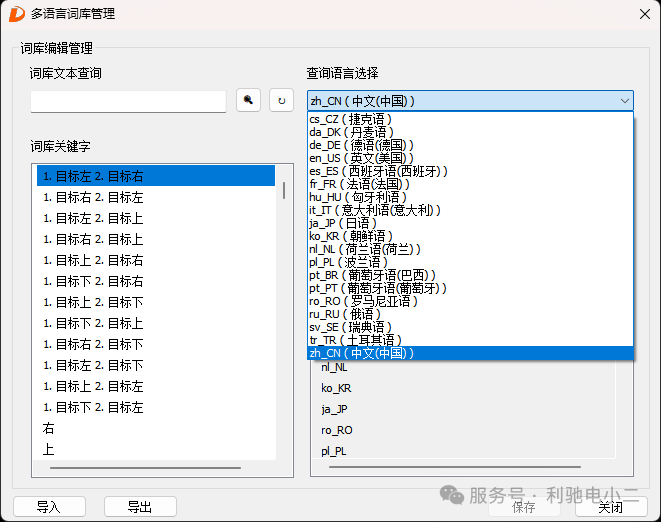Choose pt_BR (葡萄牙语(巴西)) option

tap(470, 275)
